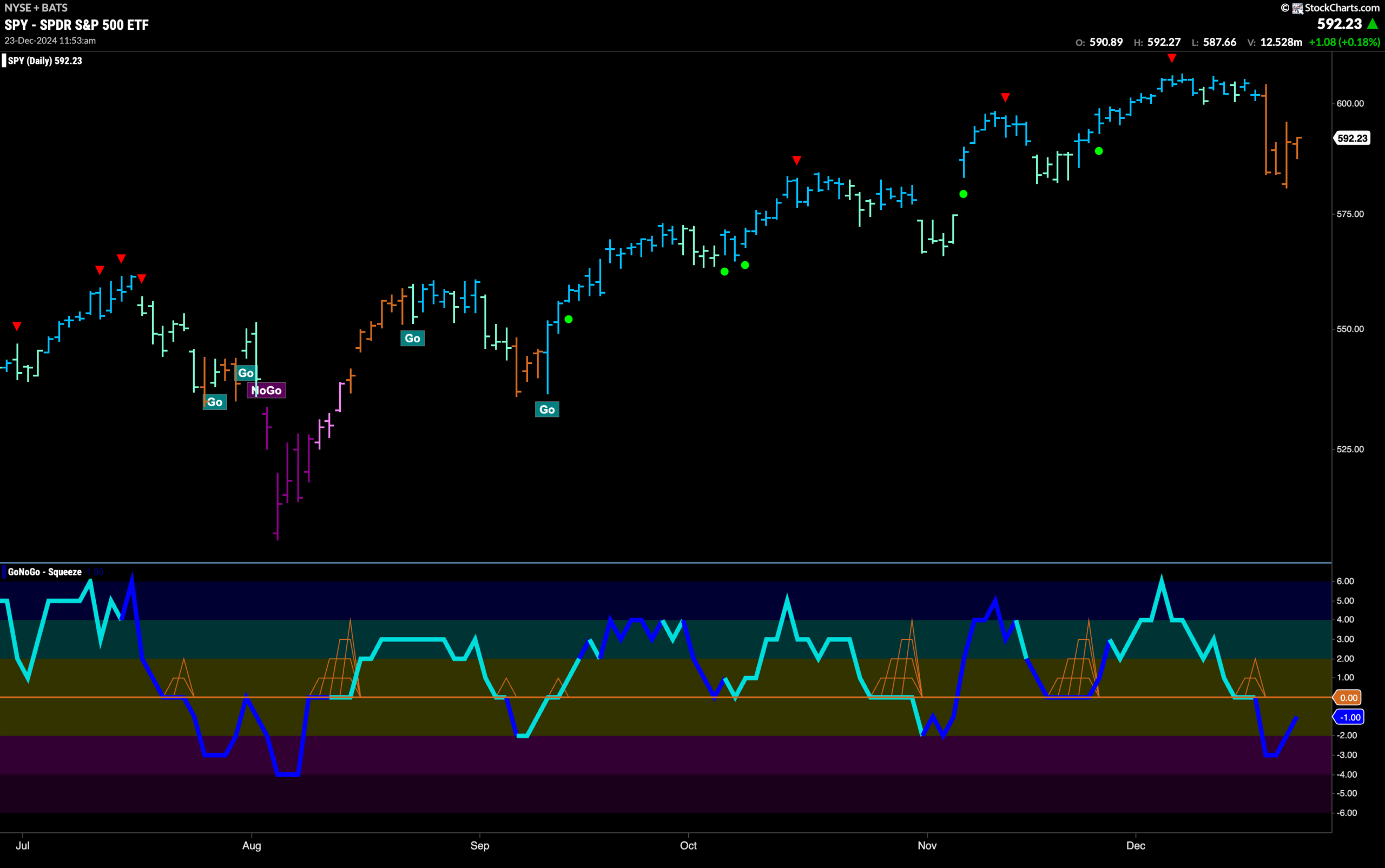Click the StockCharts.com logo icon
The width and height of the screenshot is (1385, 868).
coord(1297,8)
